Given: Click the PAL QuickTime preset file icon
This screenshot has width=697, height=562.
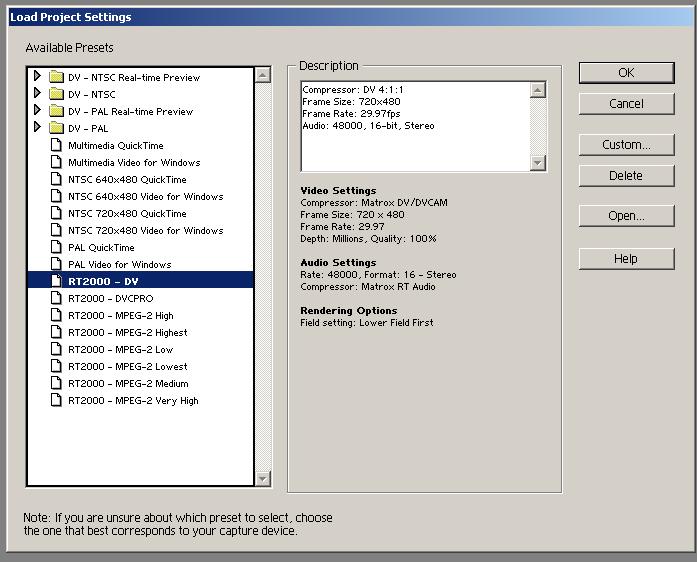Looking at the screenshot, I should [57, 247].
